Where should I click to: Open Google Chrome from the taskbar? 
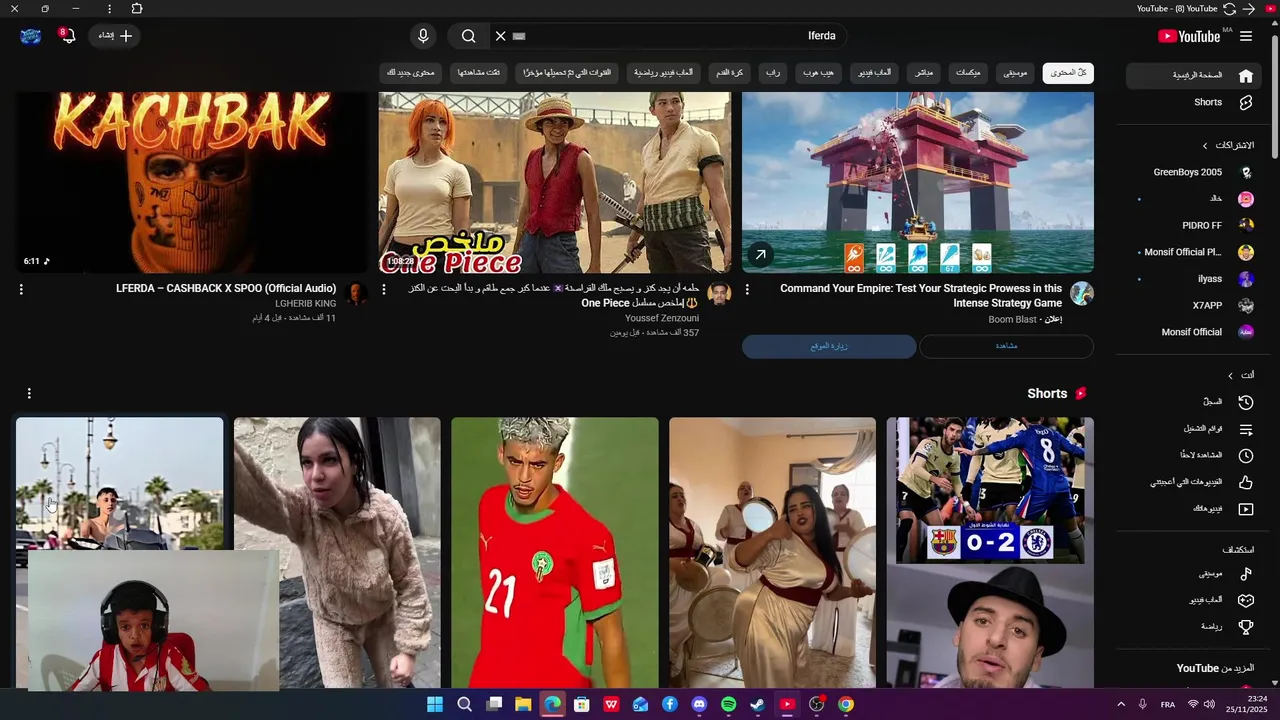click(846, 705)
